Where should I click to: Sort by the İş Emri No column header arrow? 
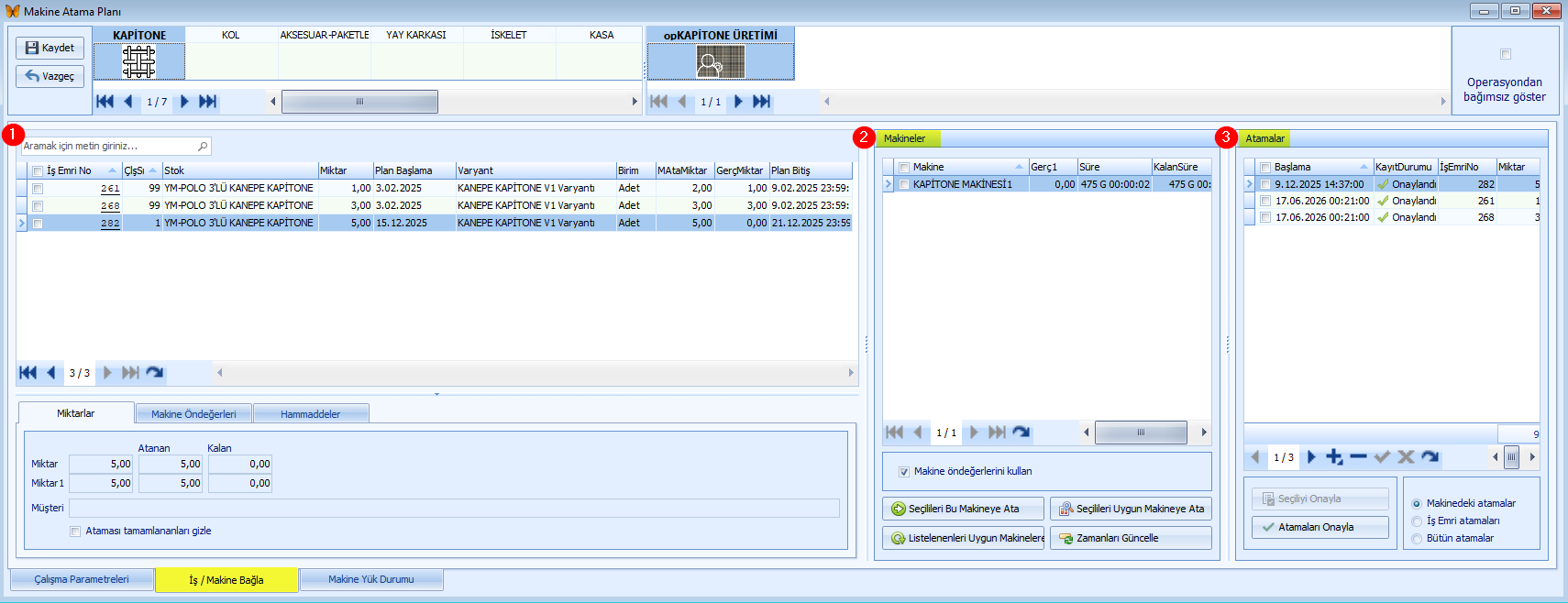112,170
